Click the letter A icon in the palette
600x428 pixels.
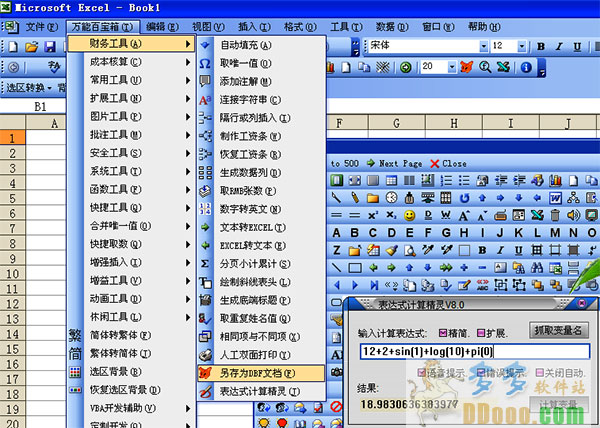tap(336, 233)
